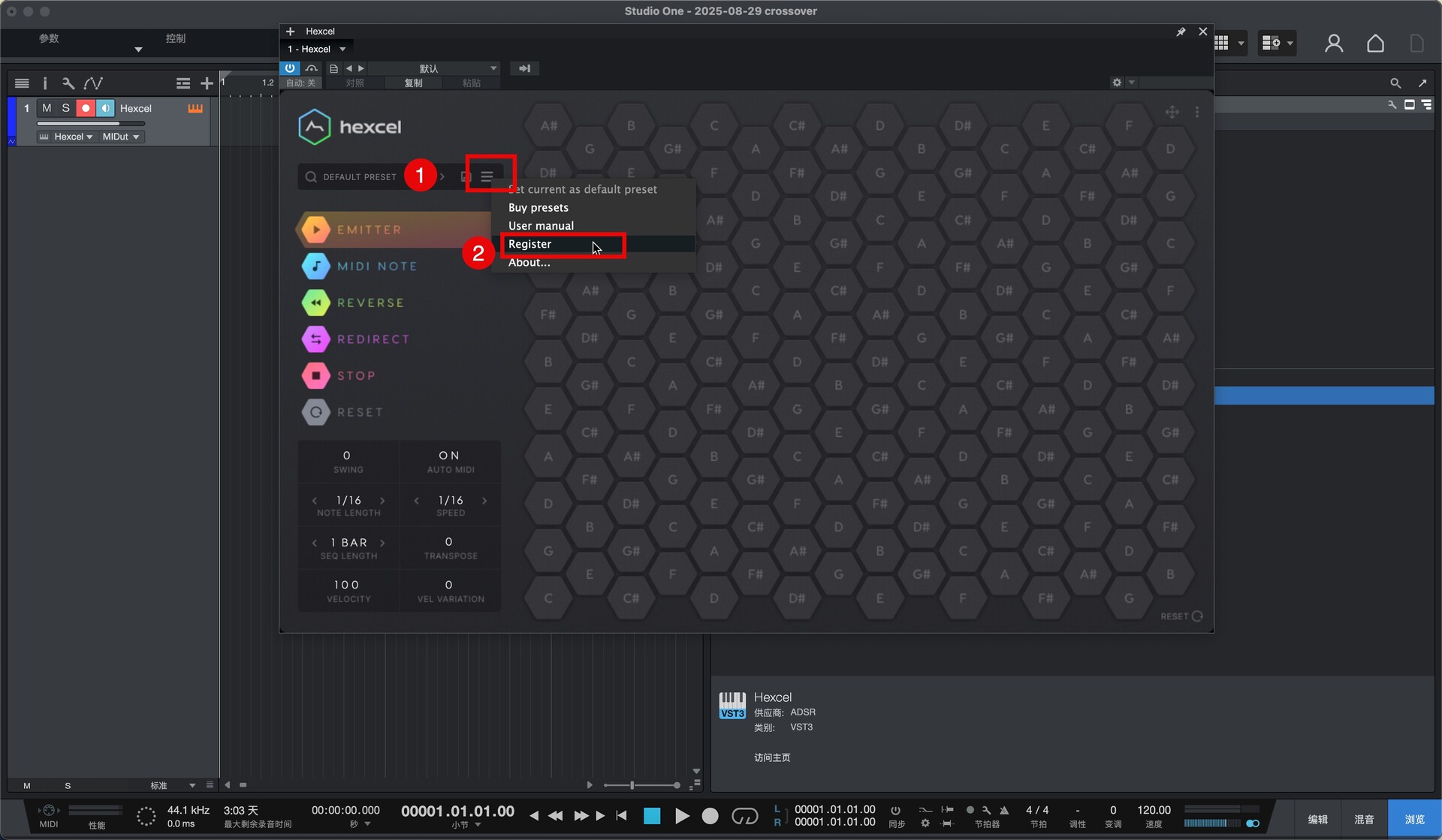Add new instrument with plus icon in plugin header
Viewport: 1442px width, 840px height.
[x=291, y=32]
